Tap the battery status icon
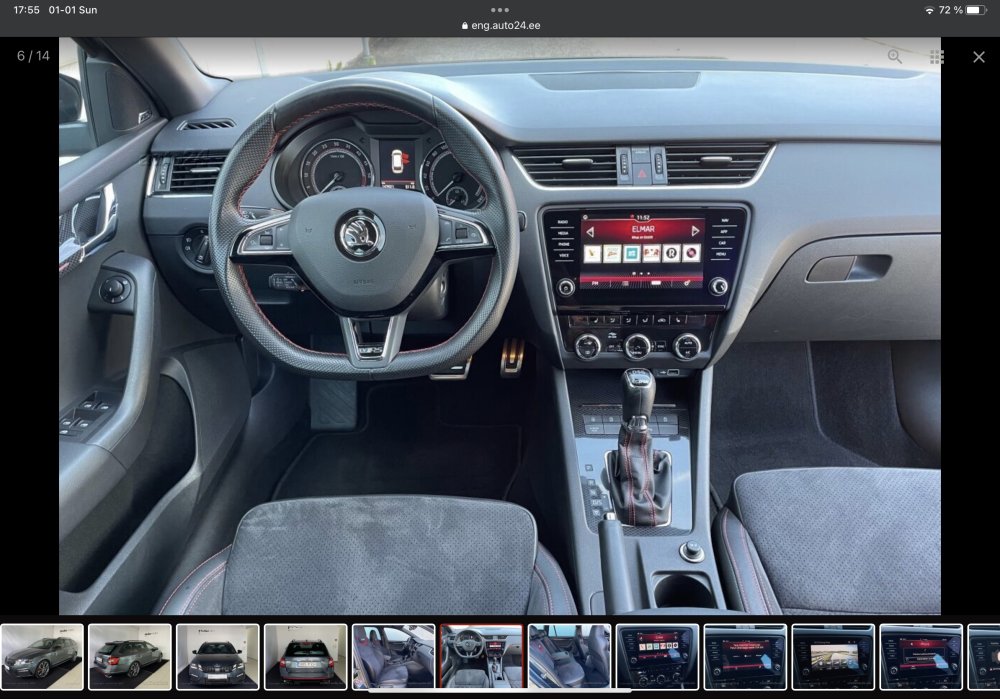The width and height of the screenshot is (1000, 699). [976, 10]
